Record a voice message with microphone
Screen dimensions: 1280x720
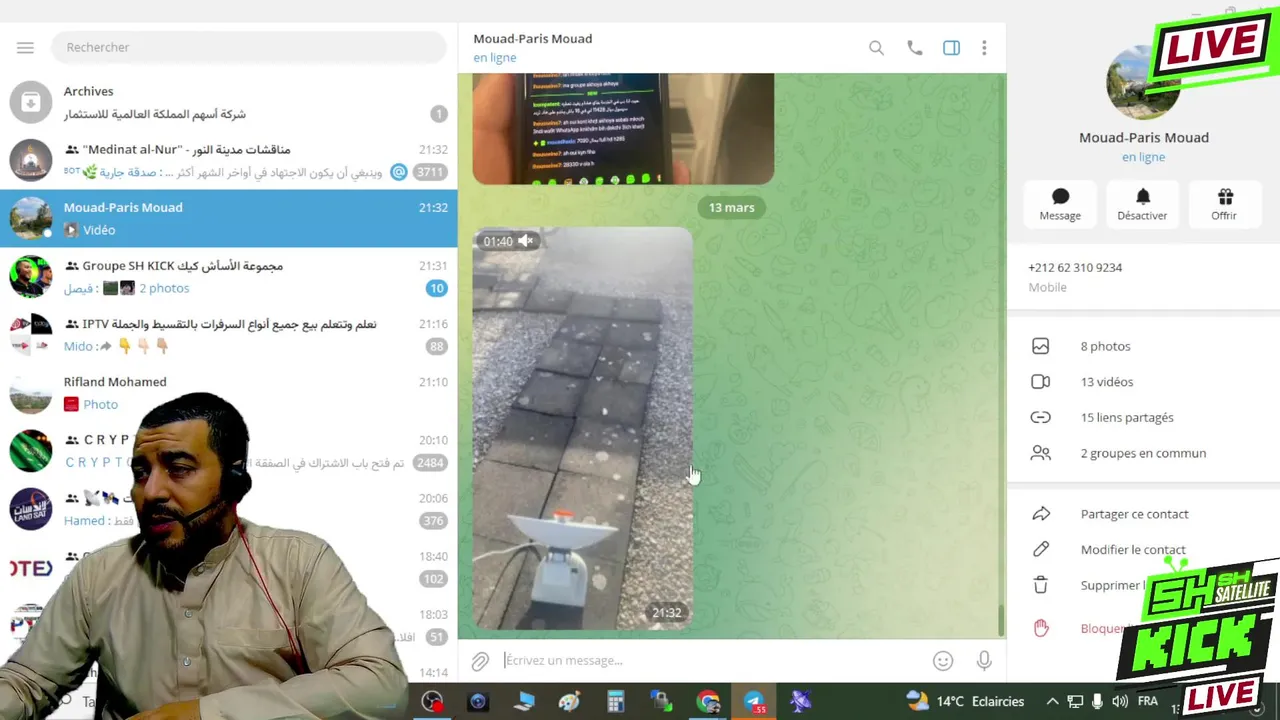point(984,660)
